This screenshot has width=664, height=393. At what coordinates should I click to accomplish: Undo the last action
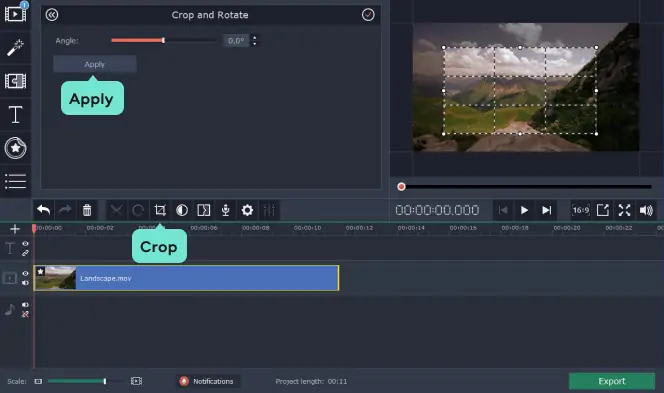pos(43,210)
